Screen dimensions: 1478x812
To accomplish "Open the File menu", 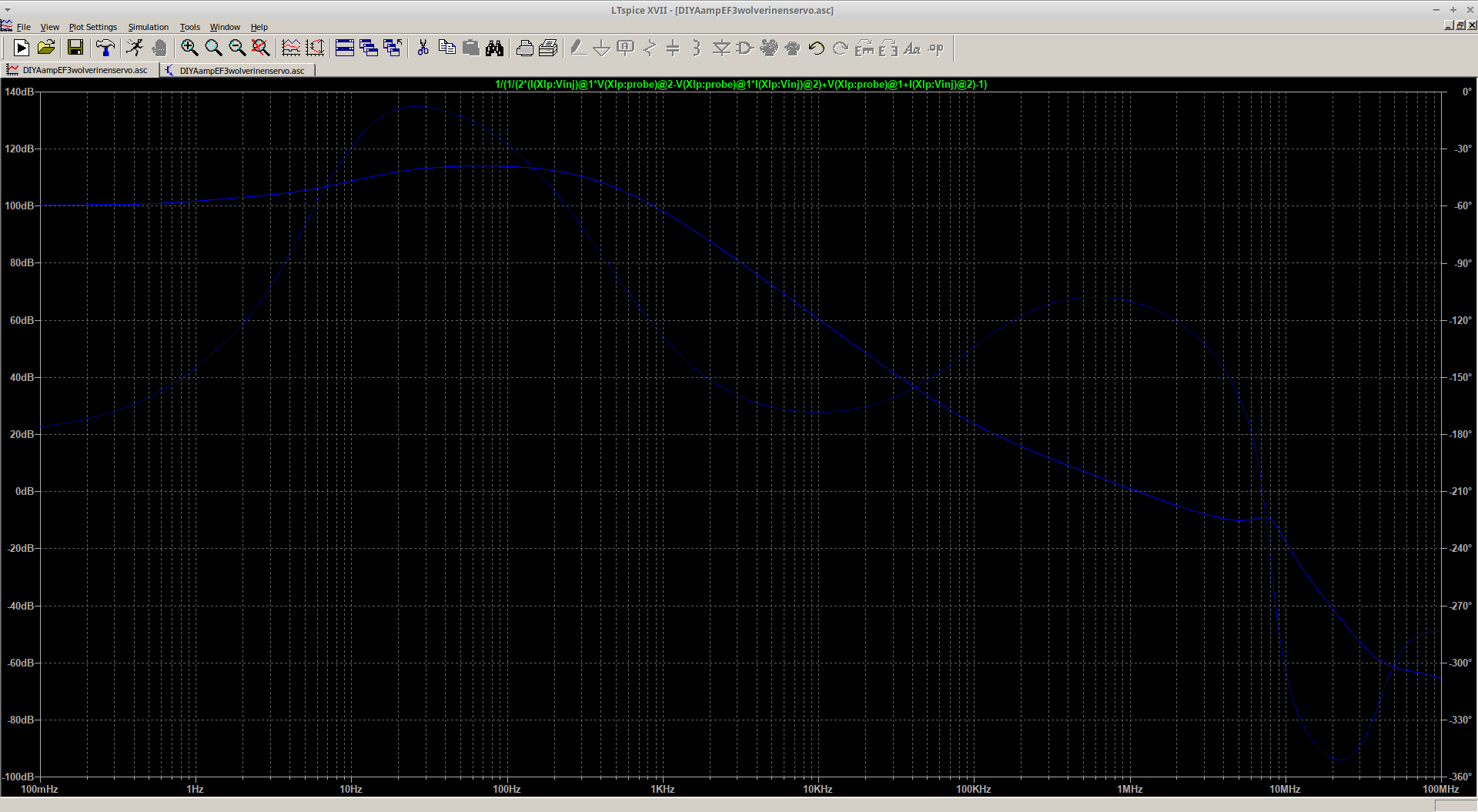I will (24, 27).
